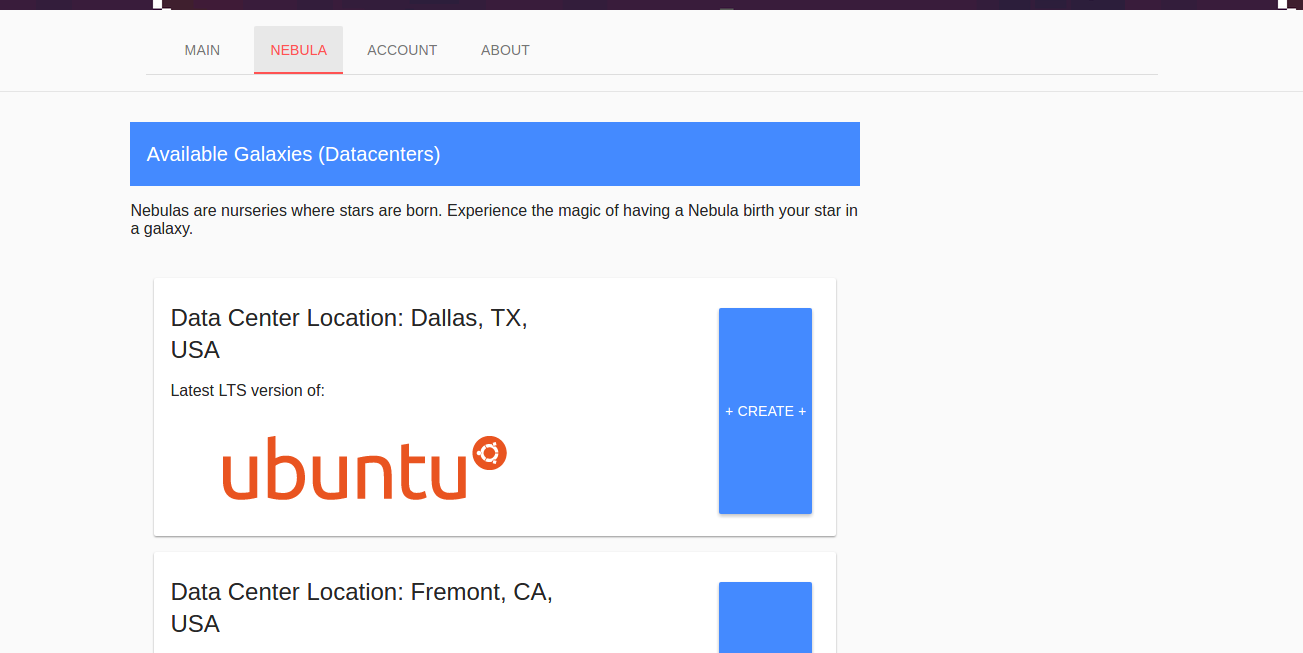
Task: Select the Available Galaxies (Datacenters) header
Action: point(495,154)
